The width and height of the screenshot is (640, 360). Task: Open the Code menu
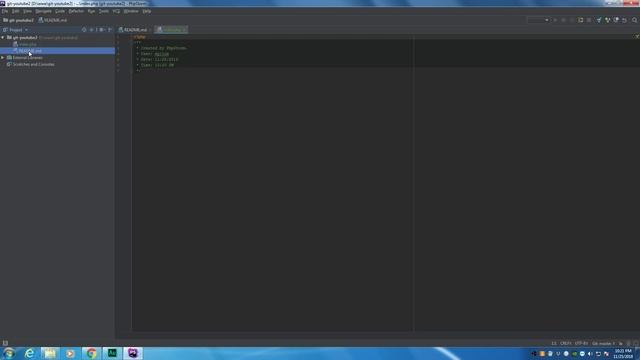coord(60,11)
